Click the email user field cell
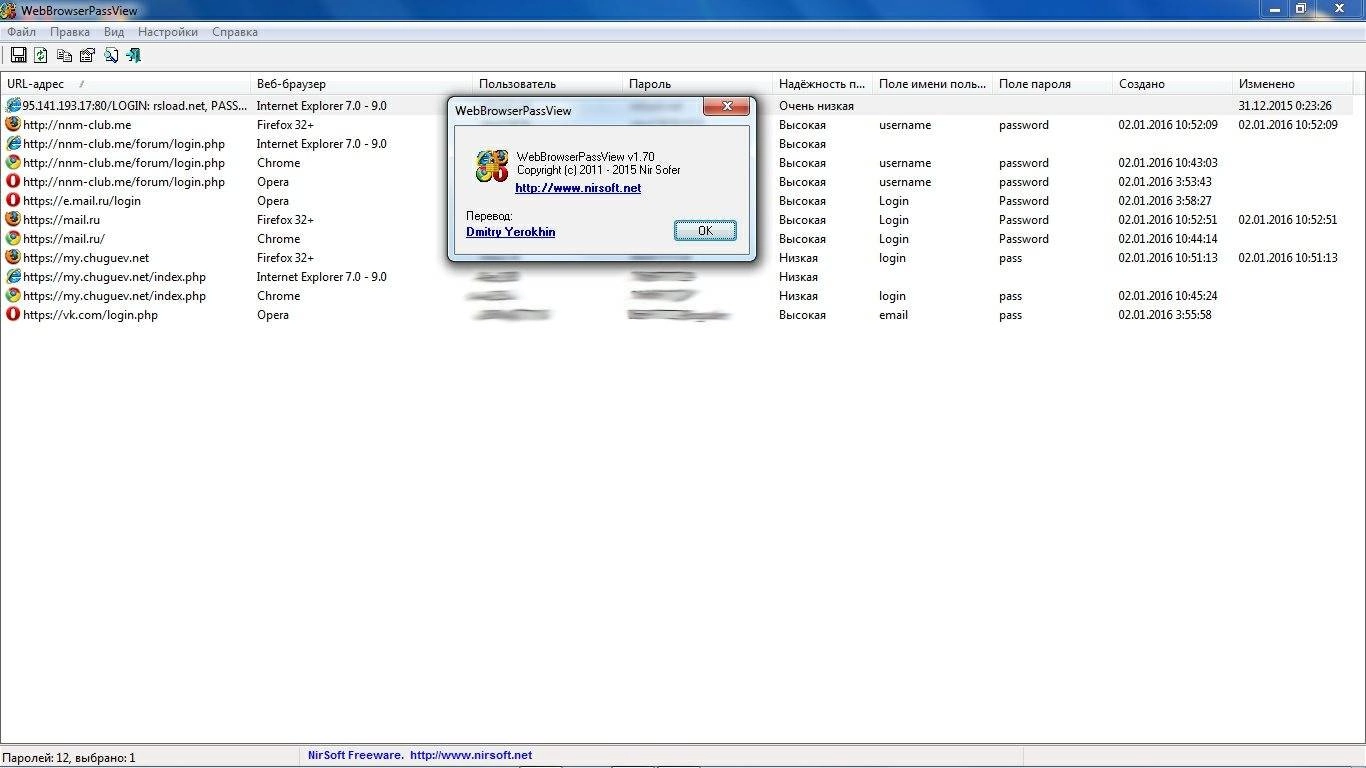 [894, 315]
